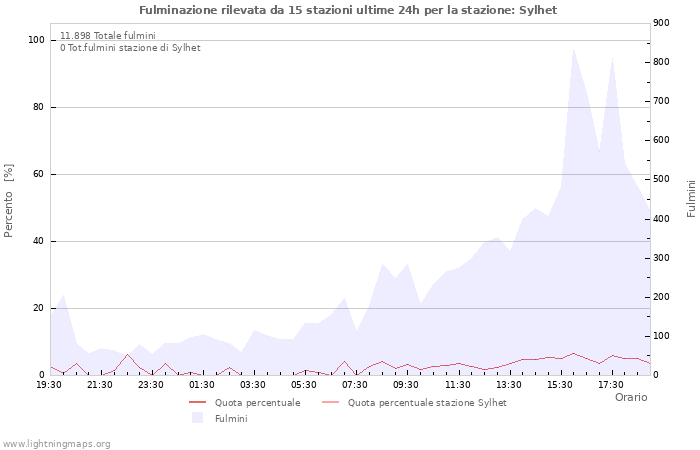Click the 'Fulmini' legend label

click(231, 418)
